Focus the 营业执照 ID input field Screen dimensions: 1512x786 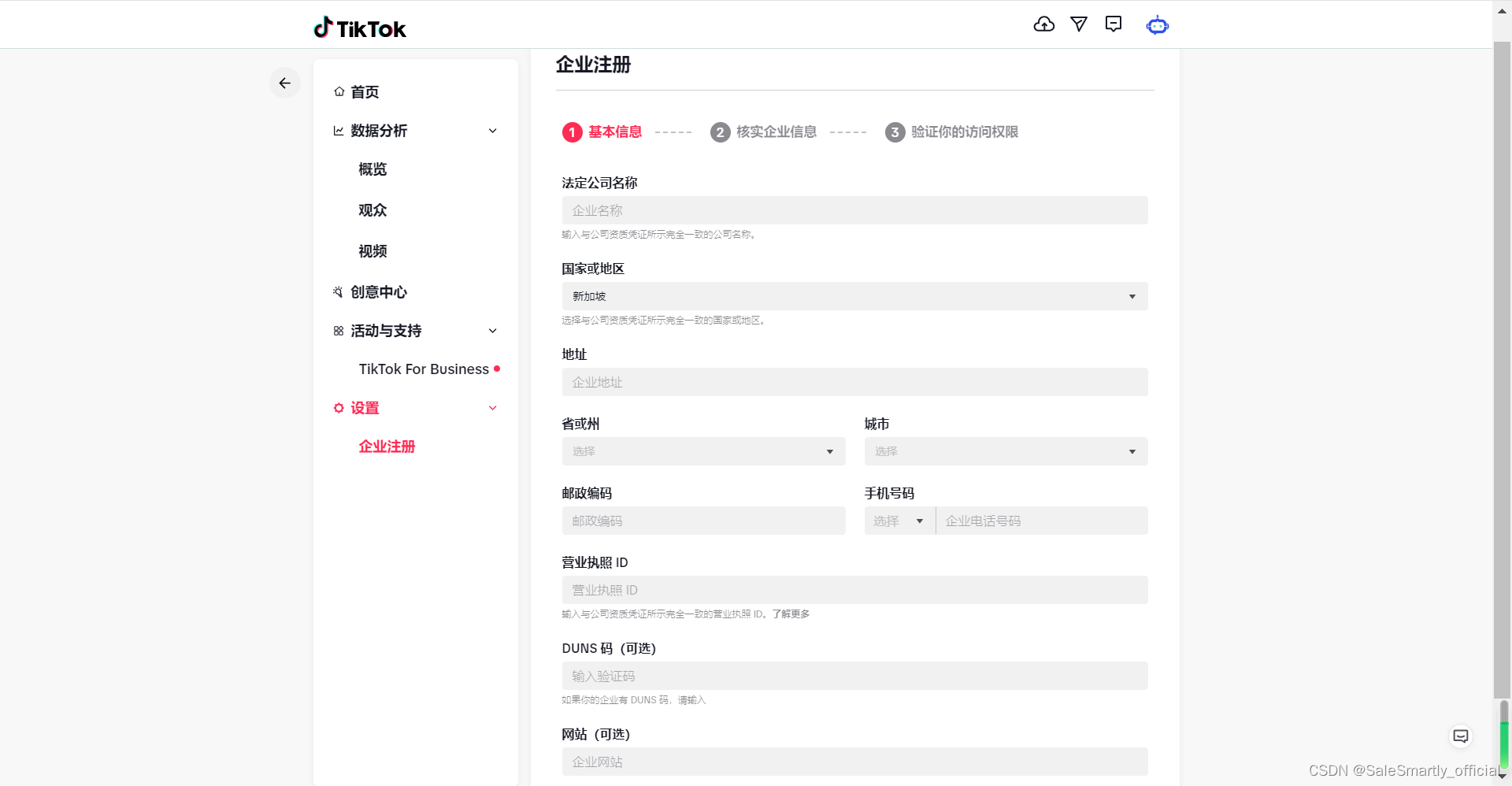click(854, 590)
